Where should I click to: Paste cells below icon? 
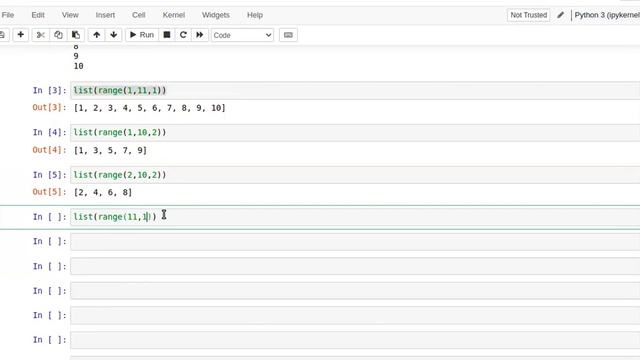tap(76, 35)
